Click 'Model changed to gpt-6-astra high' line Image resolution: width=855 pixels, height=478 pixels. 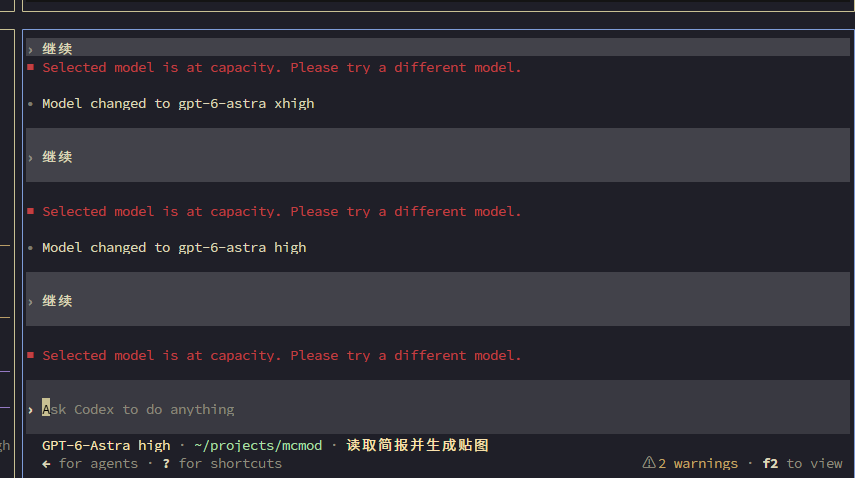(x=174, y=247)
